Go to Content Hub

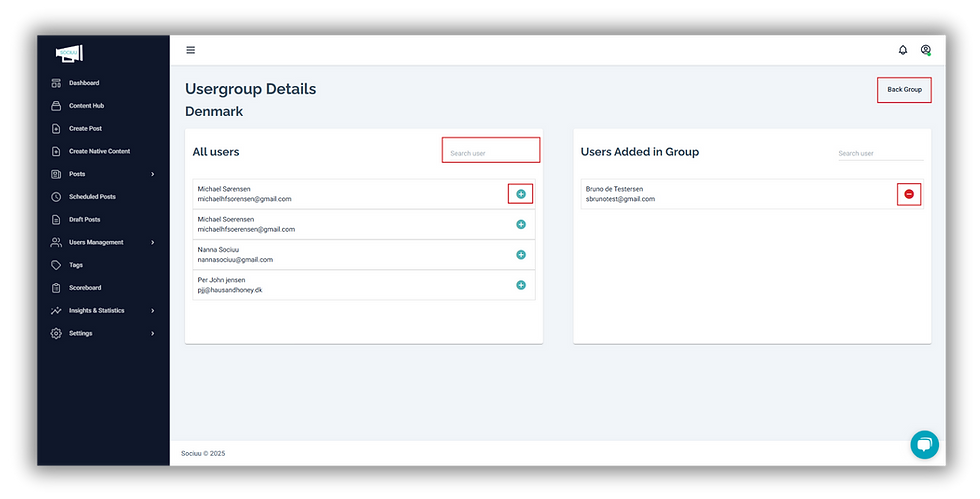tap(86, 106)
